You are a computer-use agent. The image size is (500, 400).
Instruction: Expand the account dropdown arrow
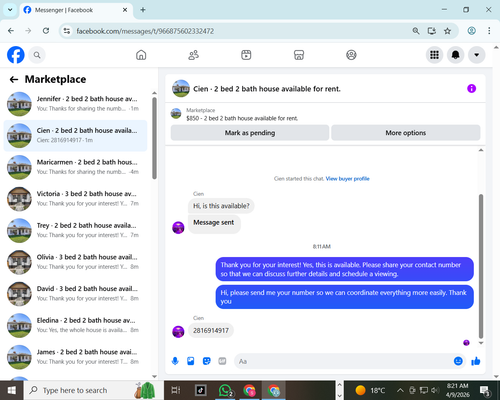pos(477,55)
